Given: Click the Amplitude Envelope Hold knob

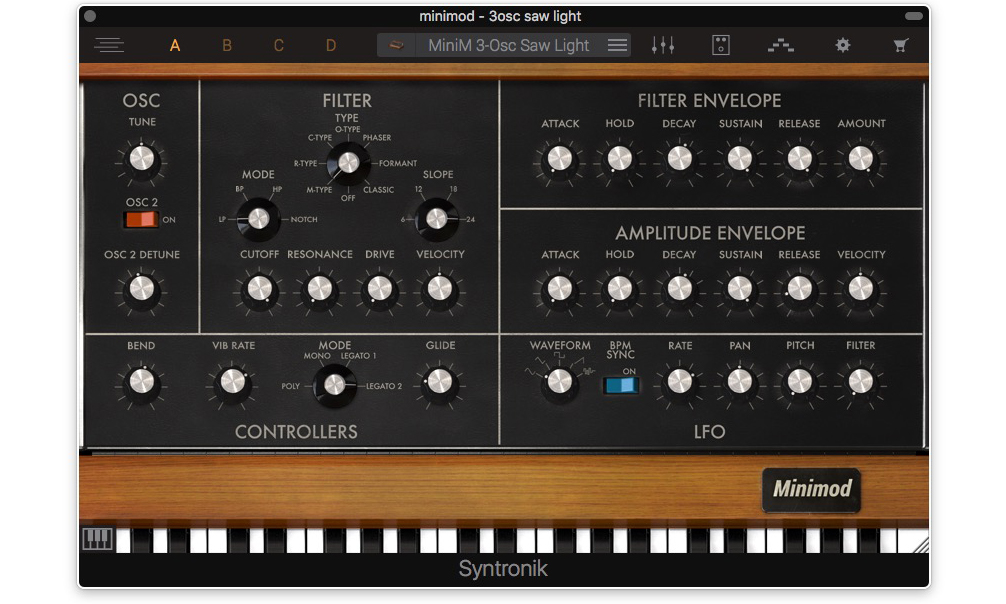Looking at the screenshot, I should point(620,289).
